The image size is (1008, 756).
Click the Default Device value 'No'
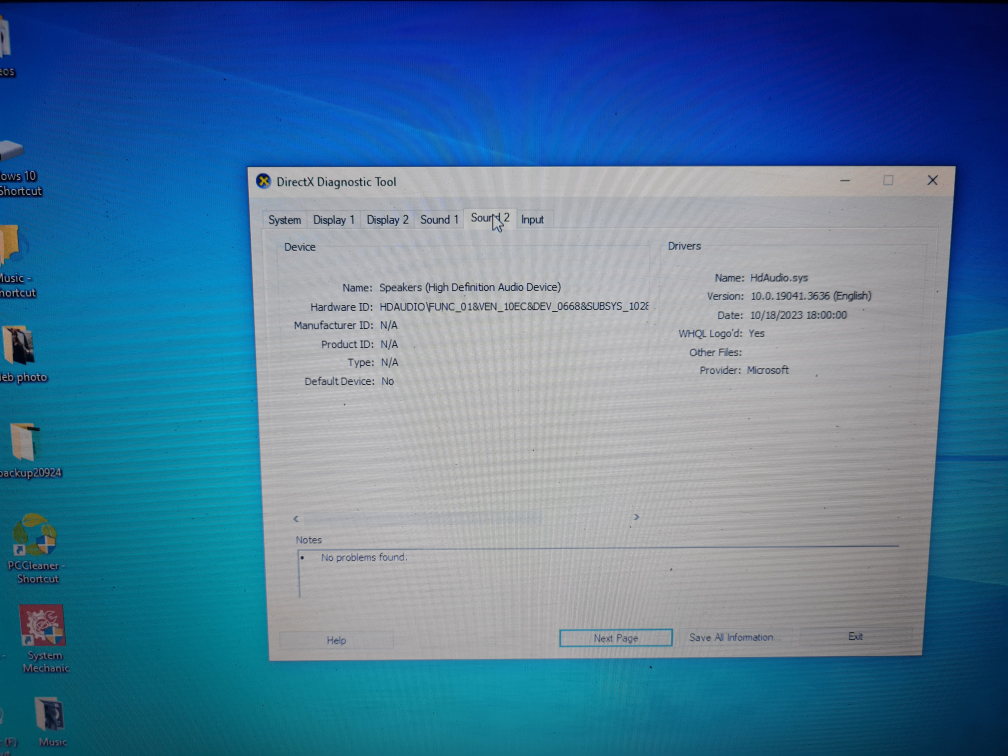coord(388,381)
